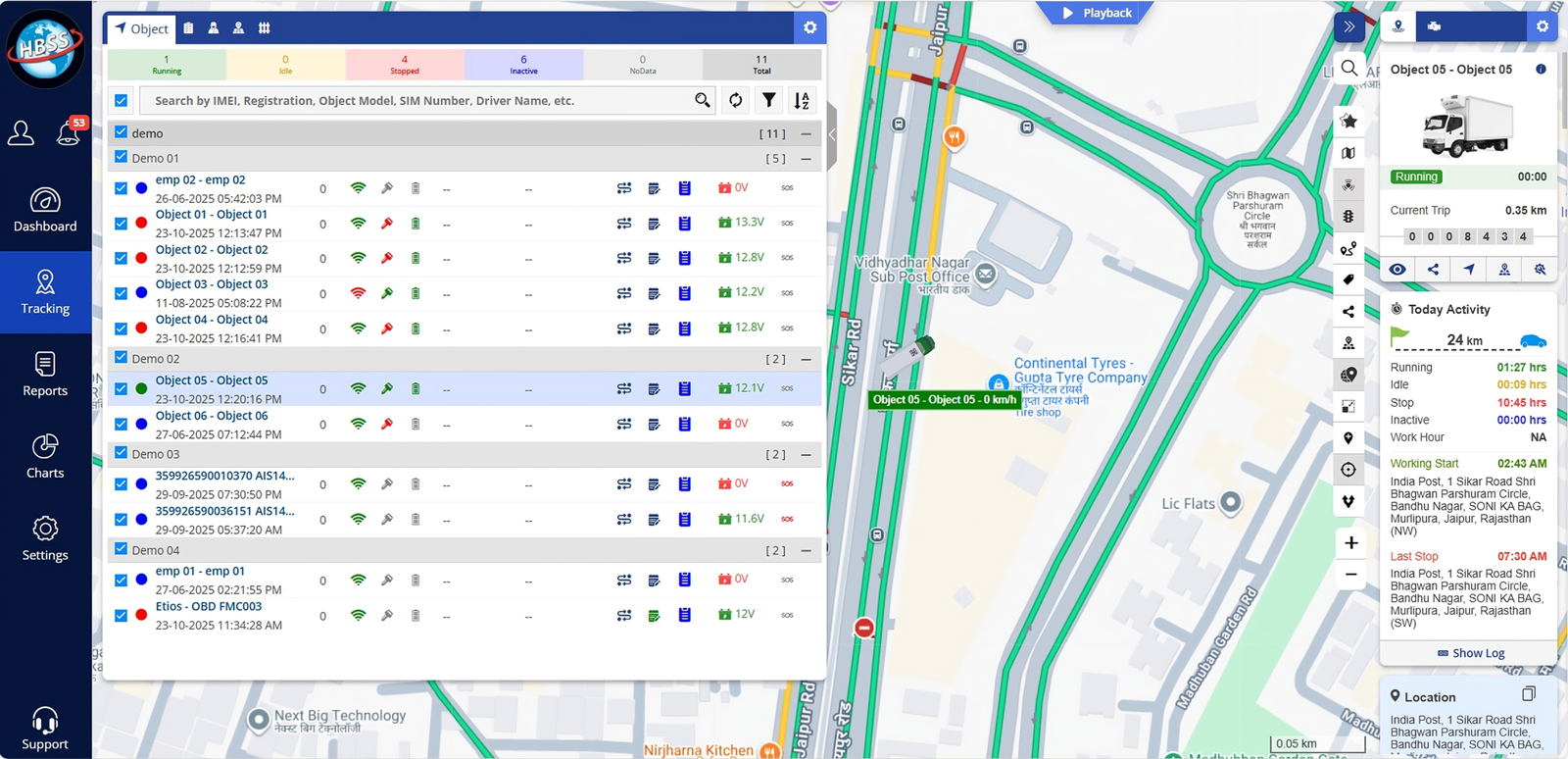Click the Playback button
Viewport: 1568px width, 759px height.
point(1096,13)
